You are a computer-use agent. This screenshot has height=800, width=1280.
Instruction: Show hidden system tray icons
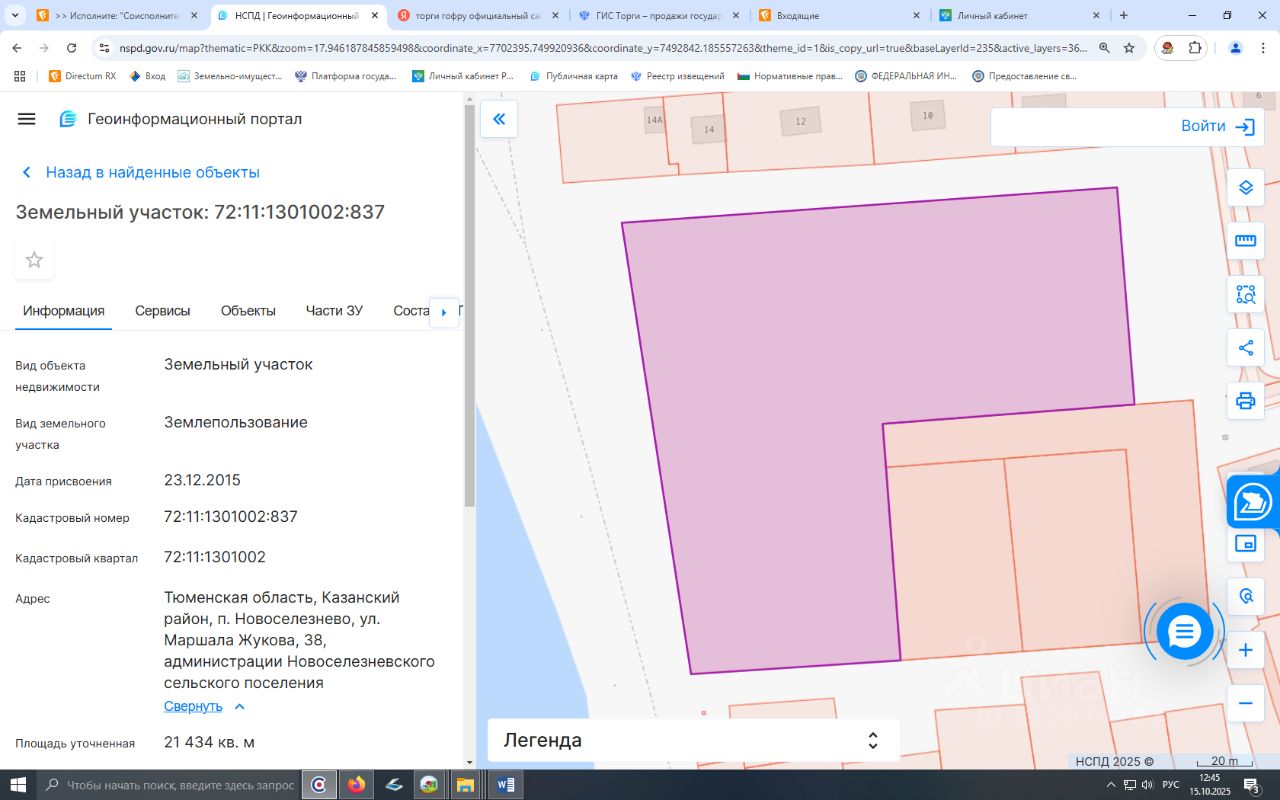point(1110,785)
